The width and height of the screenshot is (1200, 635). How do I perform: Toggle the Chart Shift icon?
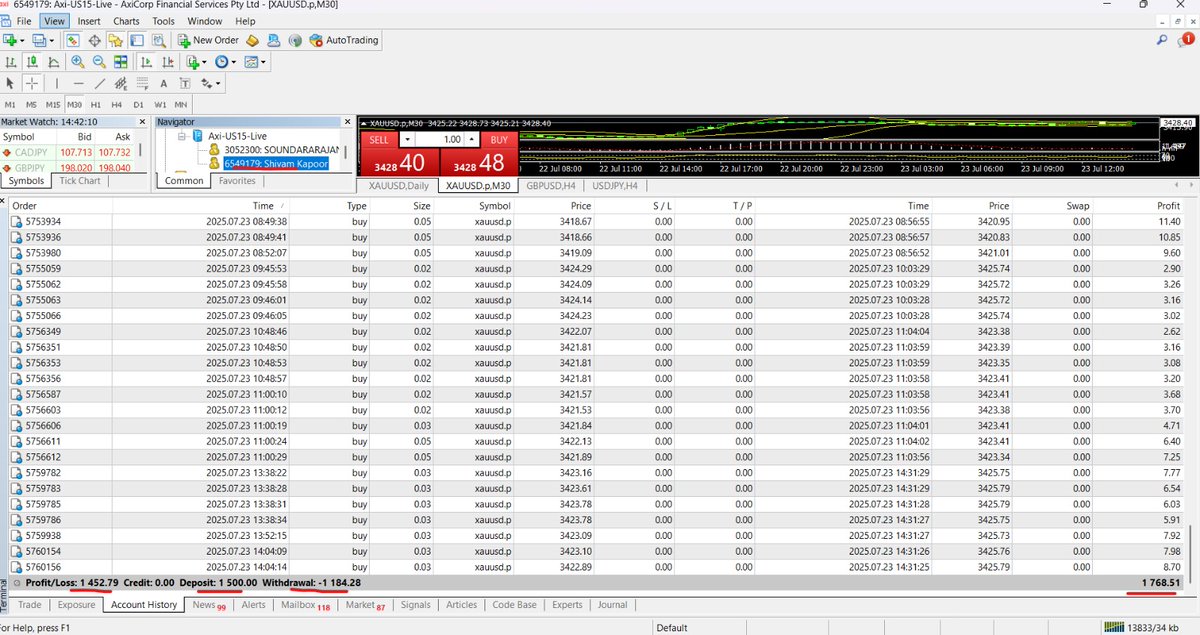click(x=166, y=62)
